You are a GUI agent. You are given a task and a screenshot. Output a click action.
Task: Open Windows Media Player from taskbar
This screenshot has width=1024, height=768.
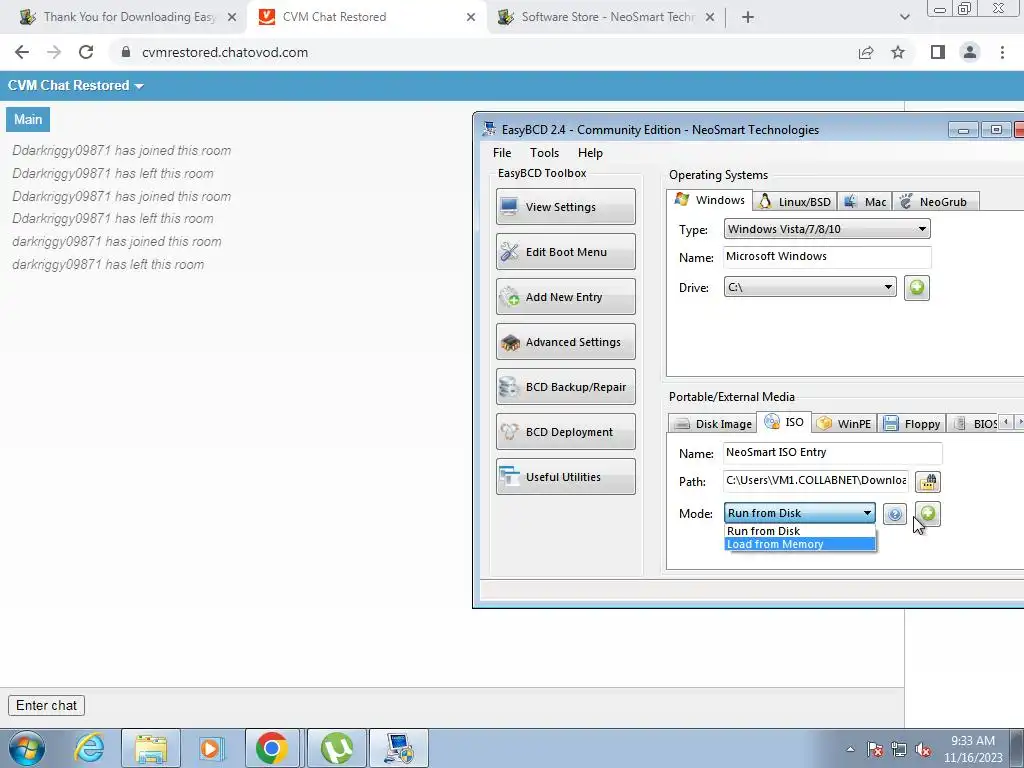210,748
